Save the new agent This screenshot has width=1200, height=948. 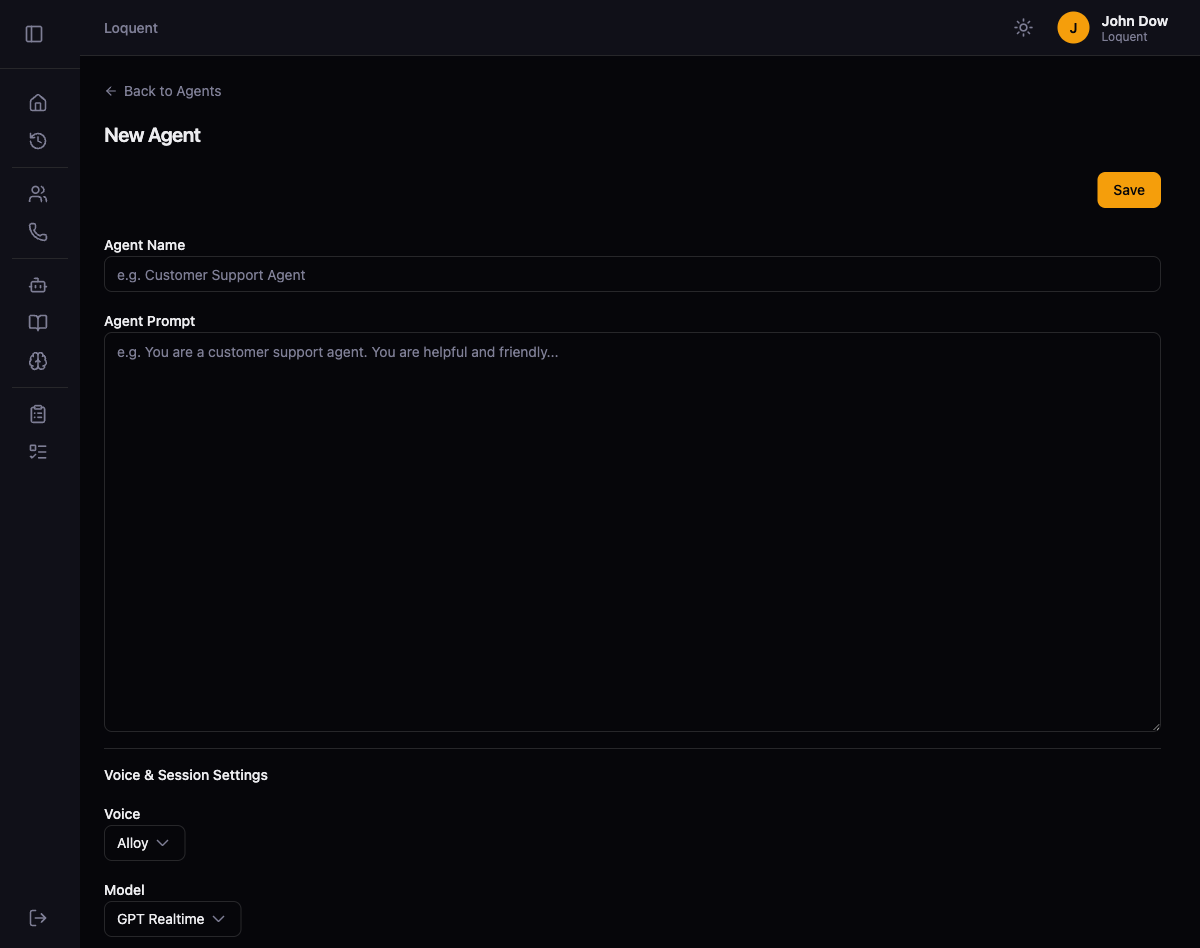click(1128, 189)
